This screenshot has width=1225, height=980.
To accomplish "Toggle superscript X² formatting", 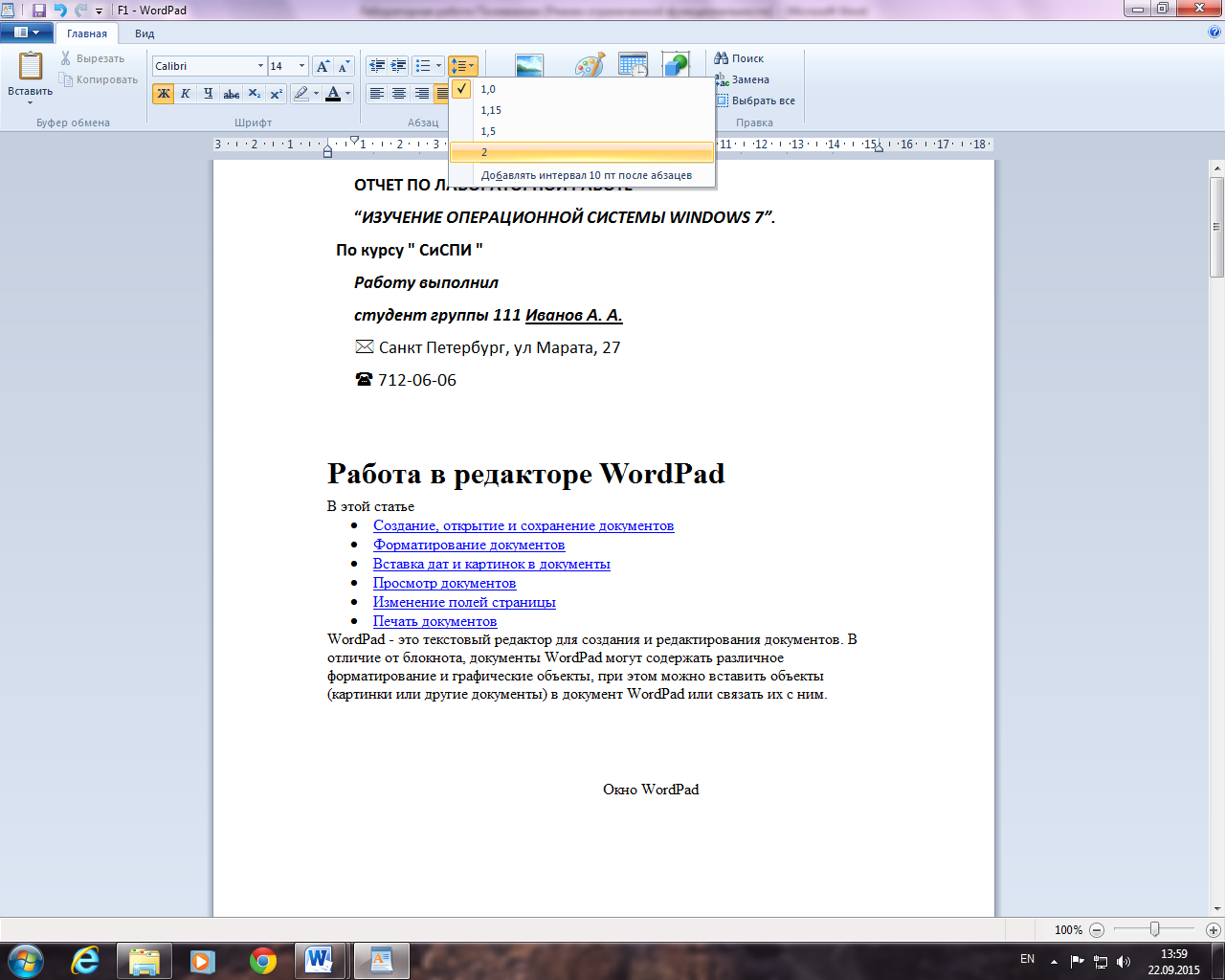I will click(276, 94).
